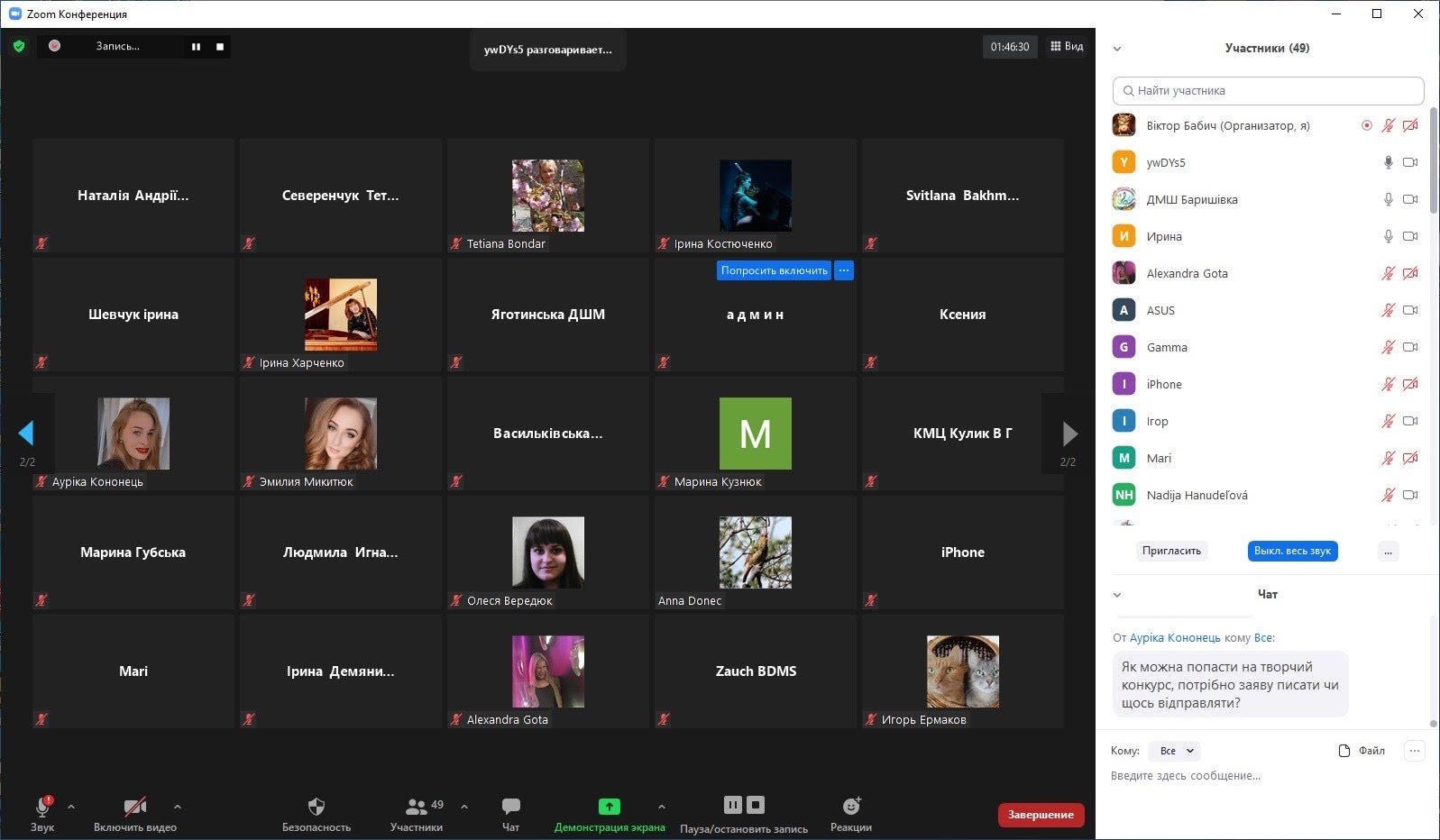Image resolution: width=1440 pixels, height=840 pixels.
Task: Click the File attachment icon in chat
Action: (x=1344, y=751)
